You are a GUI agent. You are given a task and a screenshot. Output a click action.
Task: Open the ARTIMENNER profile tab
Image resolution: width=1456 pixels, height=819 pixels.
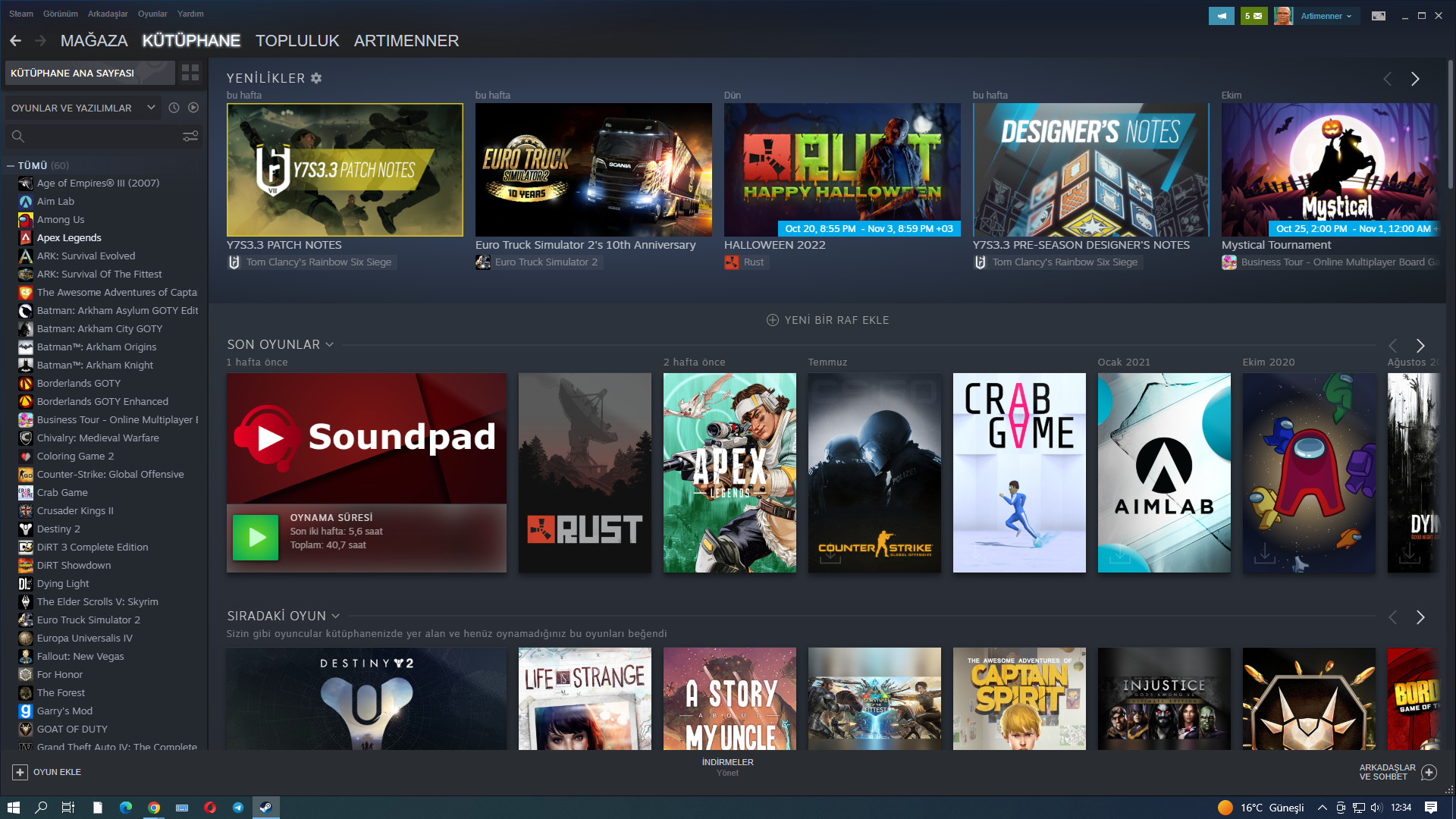[x=406, y=41]
